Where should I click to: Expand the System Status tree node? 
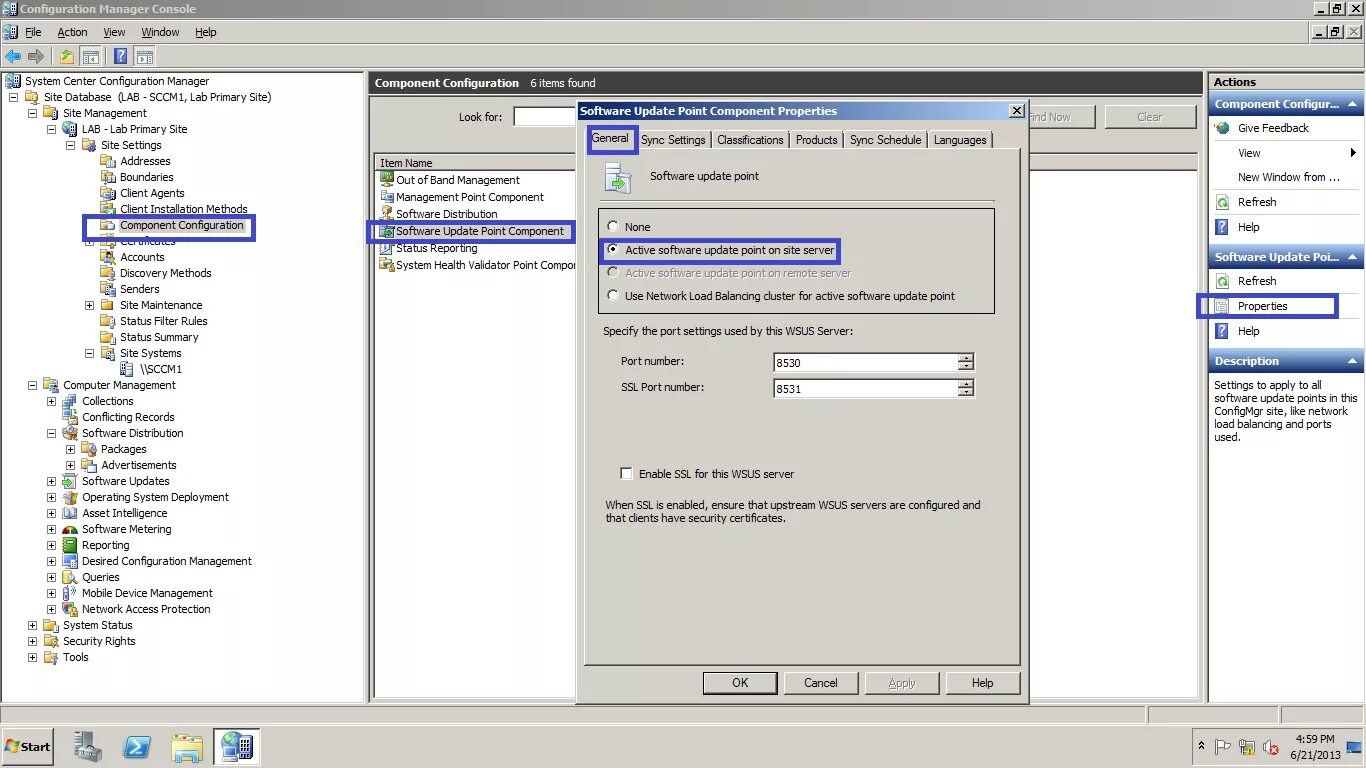tap(33, 625)
